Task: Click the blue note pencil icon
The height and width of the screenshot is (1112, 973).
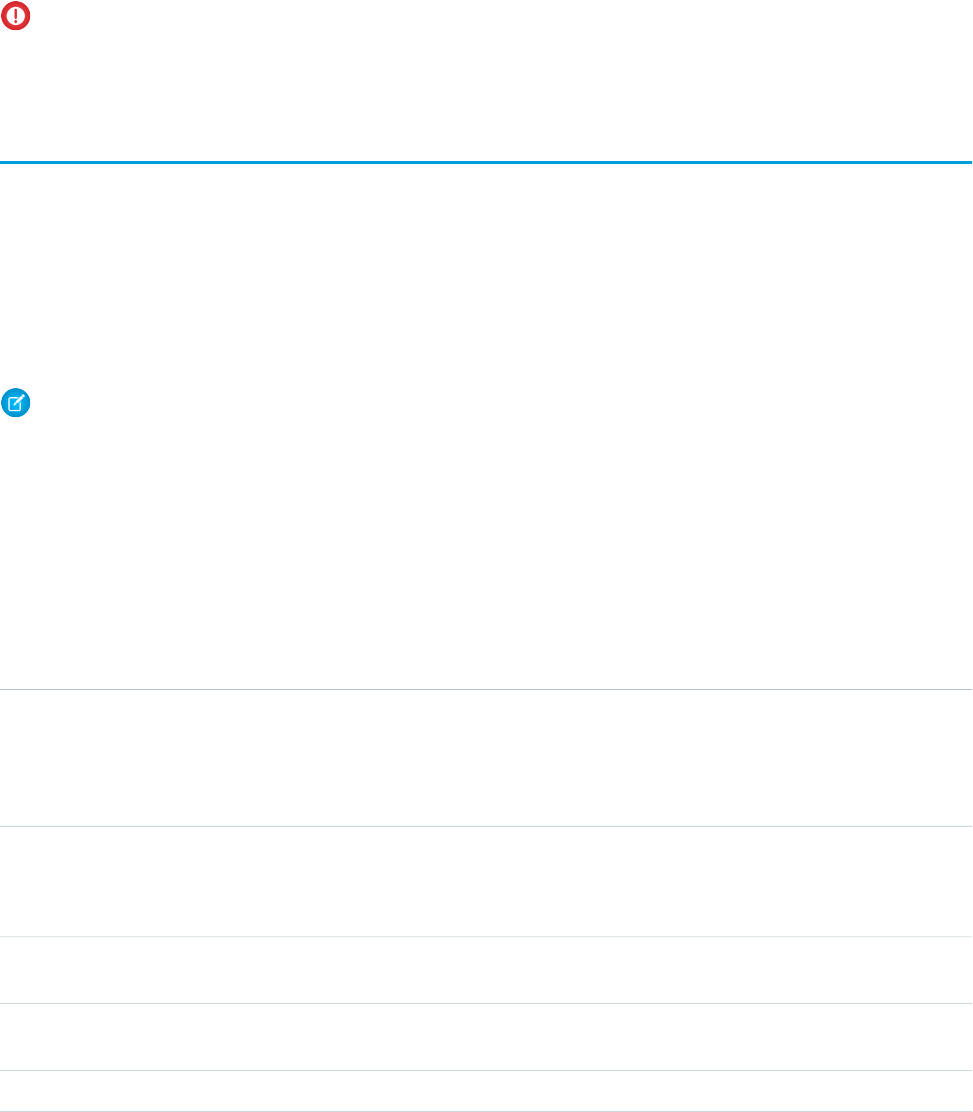Action: pyautogui.click(x=16, y=403)
